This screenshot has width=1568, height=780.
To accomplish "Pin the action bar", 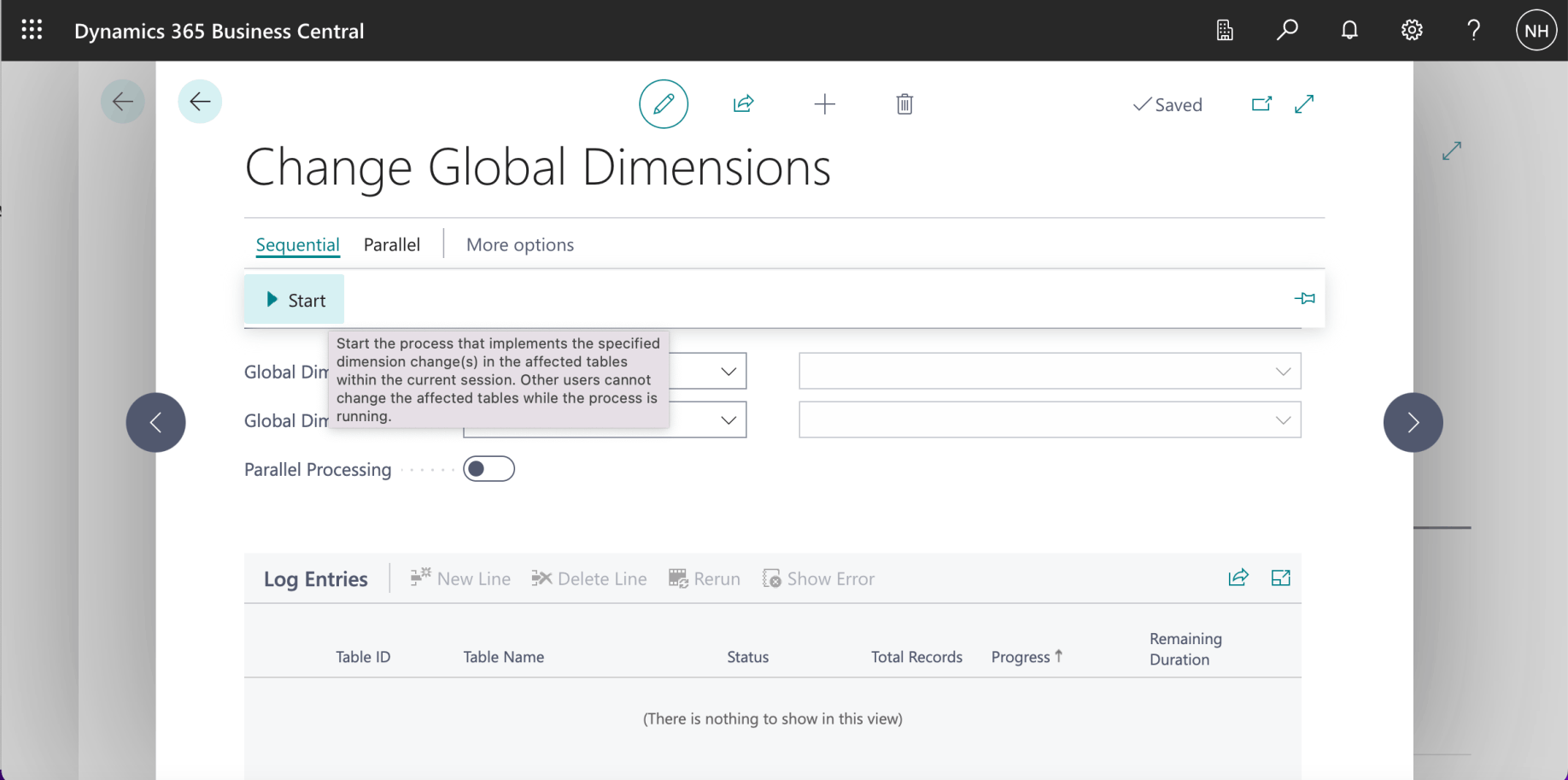I will click(x=1304, y=299).
